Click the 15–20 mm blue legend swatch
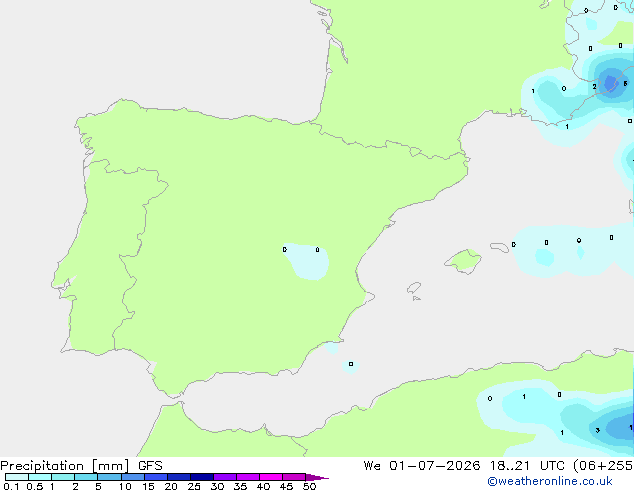634x490 pixels. click(155, 477)
